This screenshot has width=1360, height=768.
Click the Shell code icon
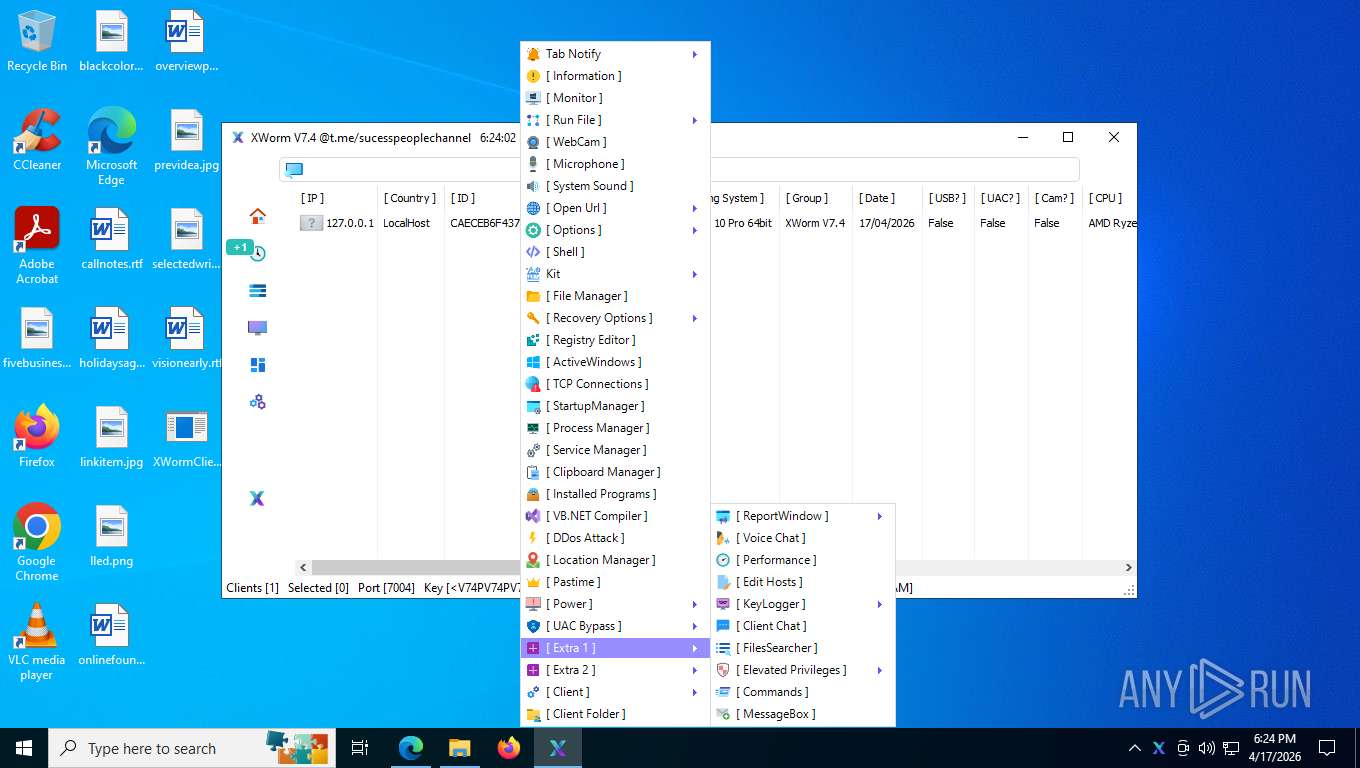coord(533,252)
